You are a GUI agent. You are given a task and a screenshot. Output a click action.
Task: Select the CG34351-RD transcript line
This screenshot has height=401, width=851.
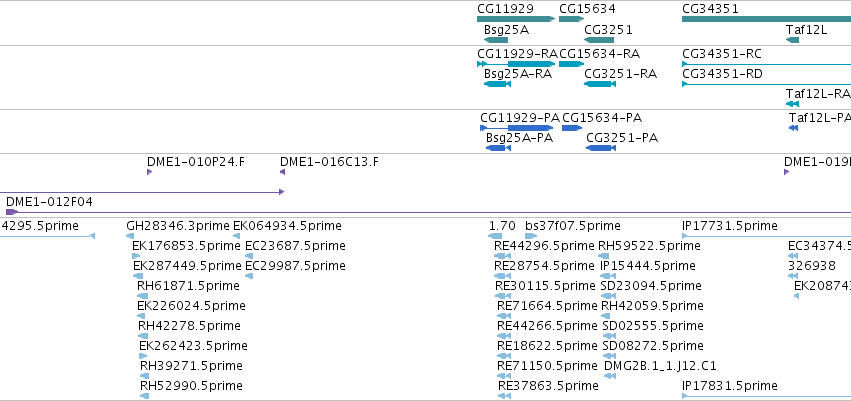coord(766,84)
